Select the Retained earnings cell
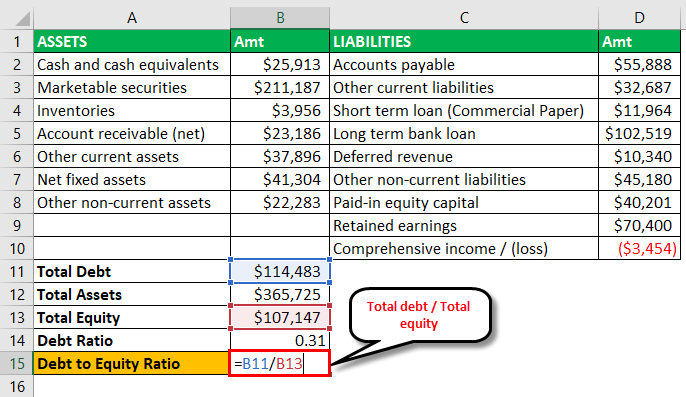 tap(464, 225)
